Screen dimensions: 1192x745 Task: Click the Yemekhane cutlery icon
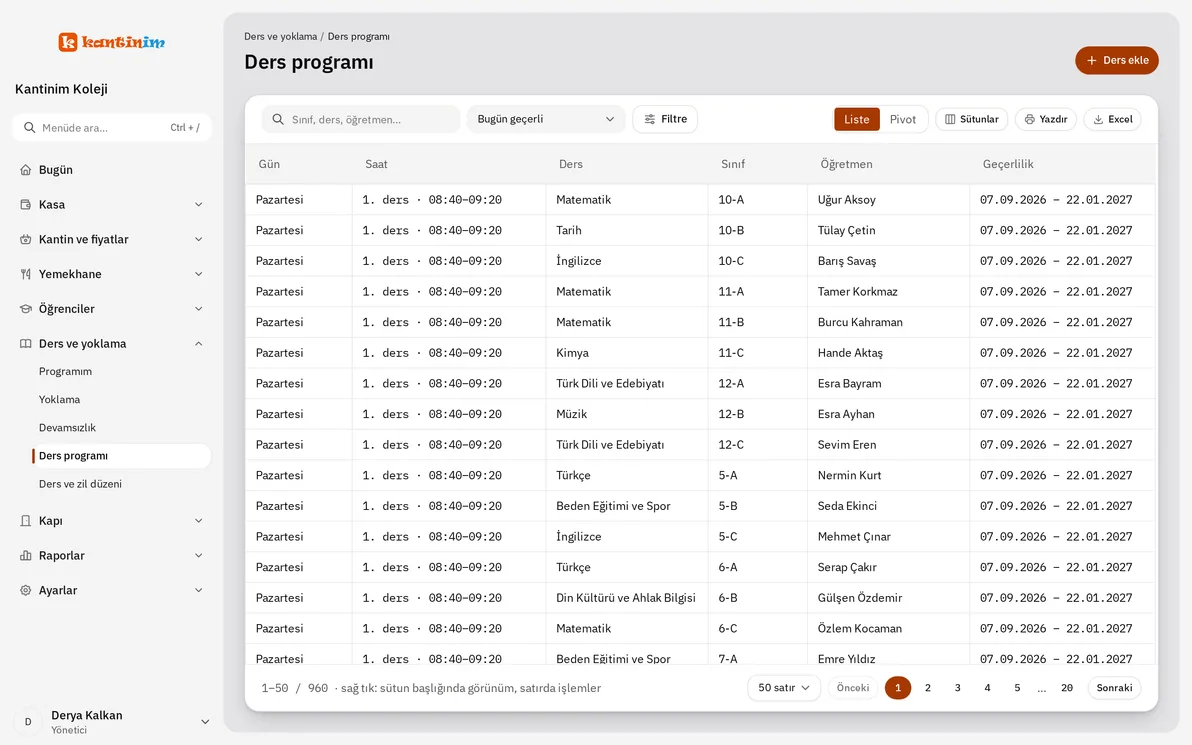pos(26,274)
